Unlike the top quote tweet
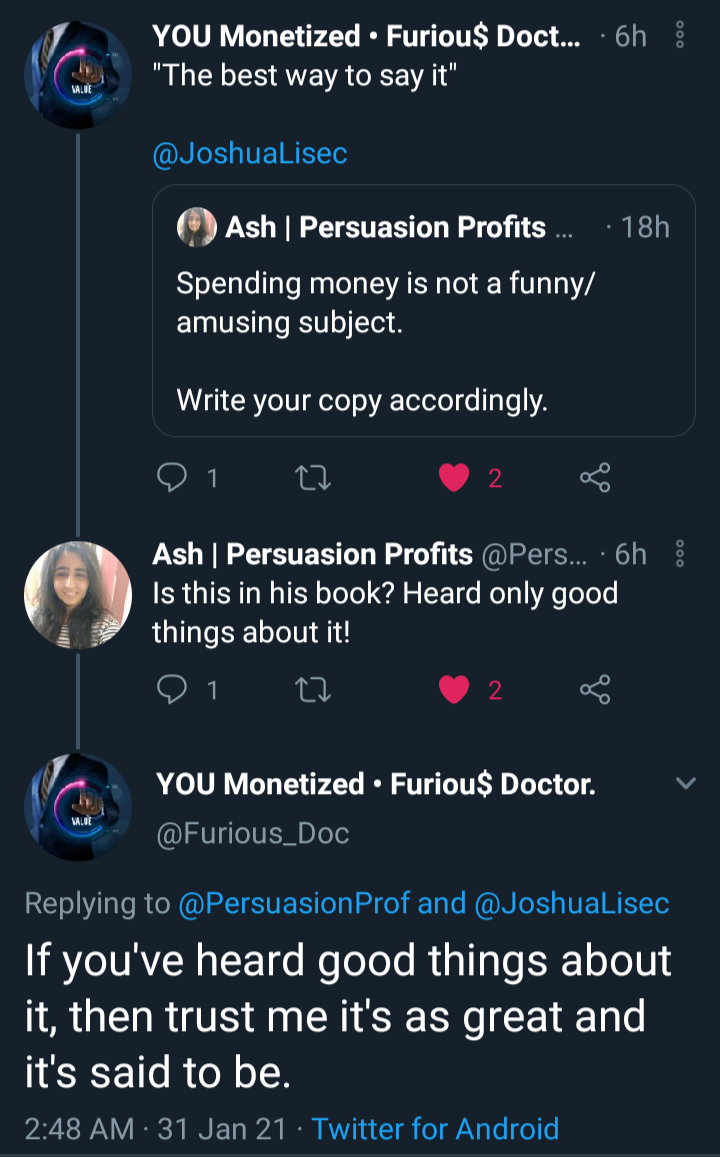This screenshot has height=1157, width=720. coord(455,479)
